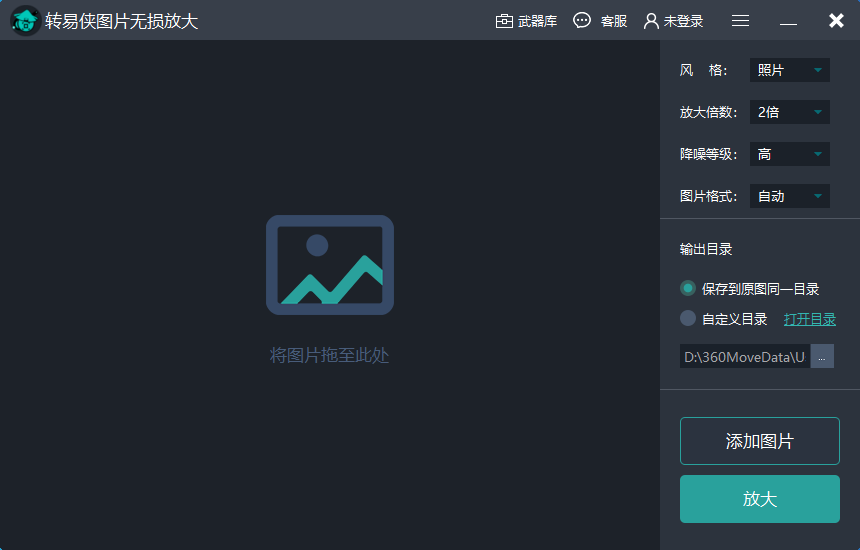Click the 打开目录 link
This screenshot has height=550, width=860.
pos(810,319)
